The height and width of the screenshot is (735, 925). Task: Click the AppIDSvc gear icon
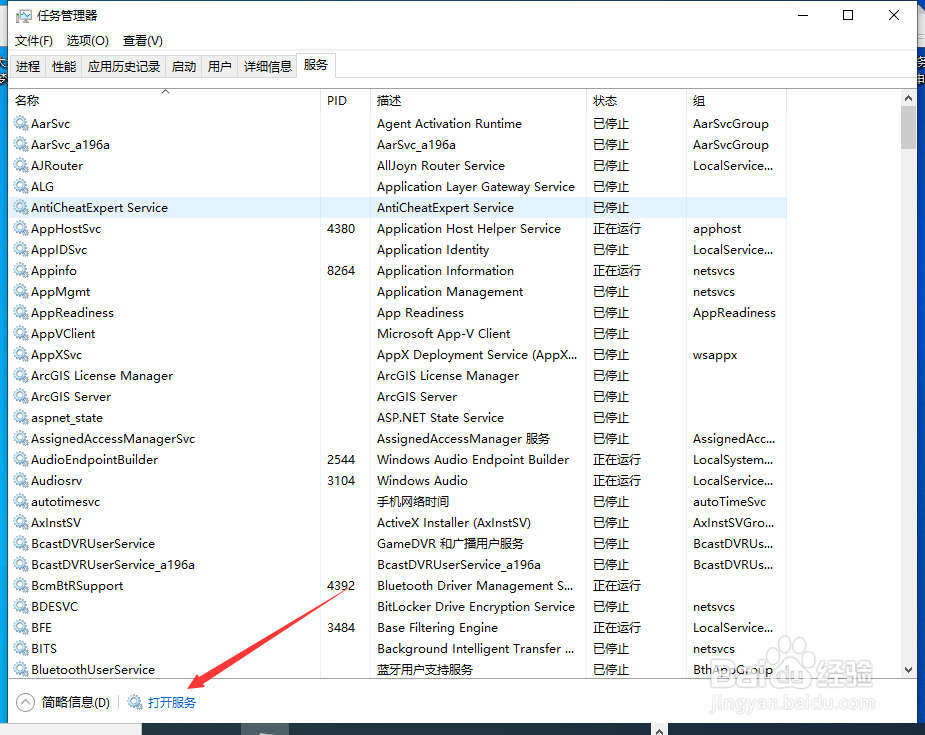point(21,250)
